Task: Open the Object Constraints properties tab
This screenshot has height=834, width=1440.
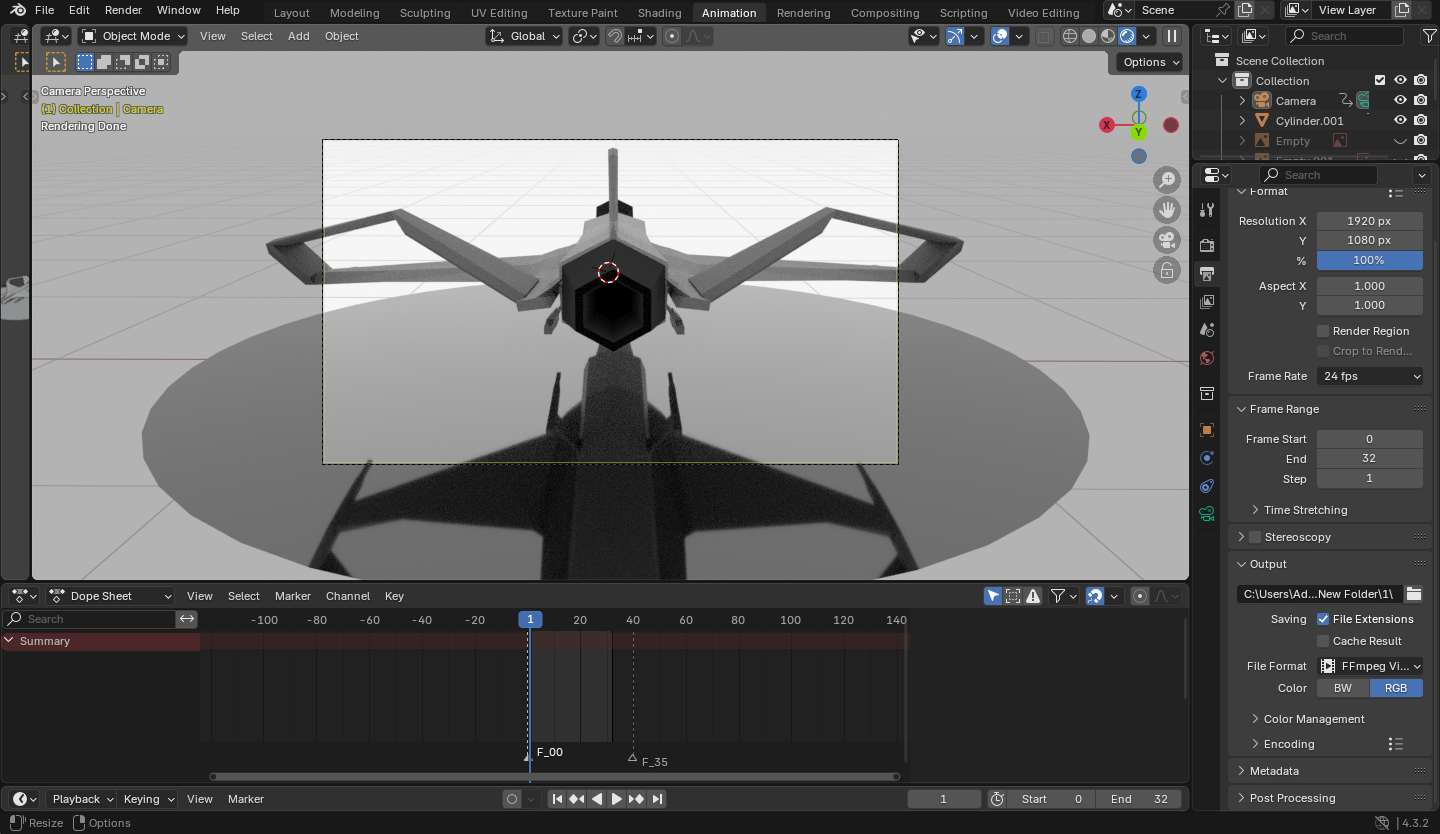Action: click(x=1207, y=486)
